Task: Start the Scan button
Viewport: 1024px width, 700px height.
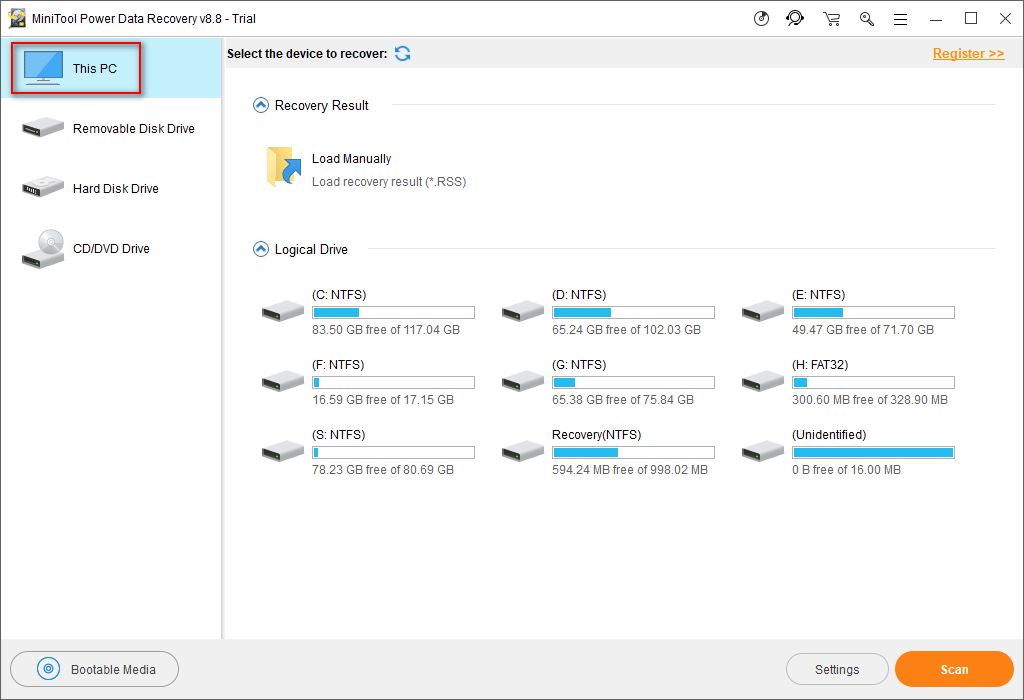Action: tap(954, 669)
